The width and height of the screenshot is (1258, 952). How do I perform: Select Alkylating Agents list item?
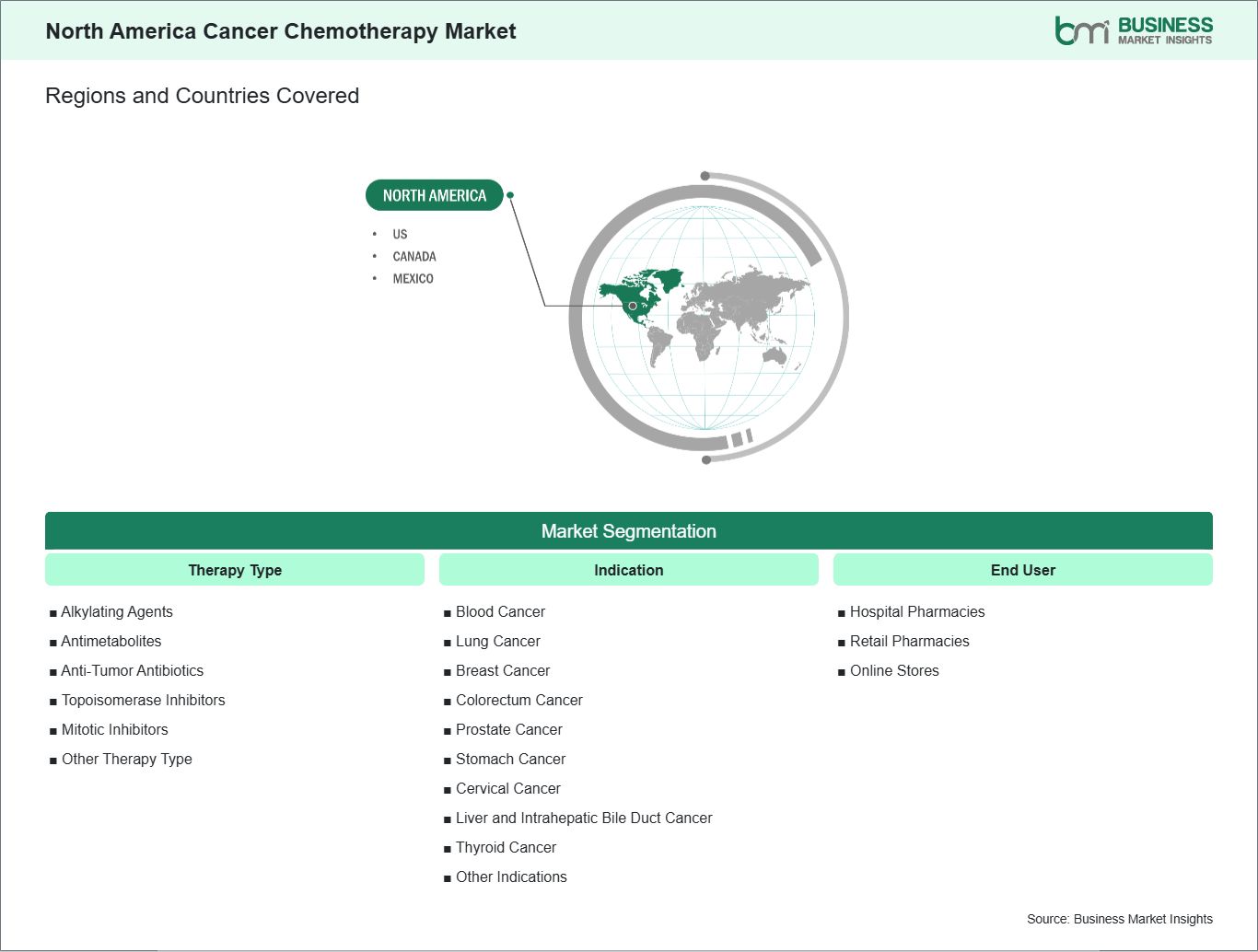point(117,611)
